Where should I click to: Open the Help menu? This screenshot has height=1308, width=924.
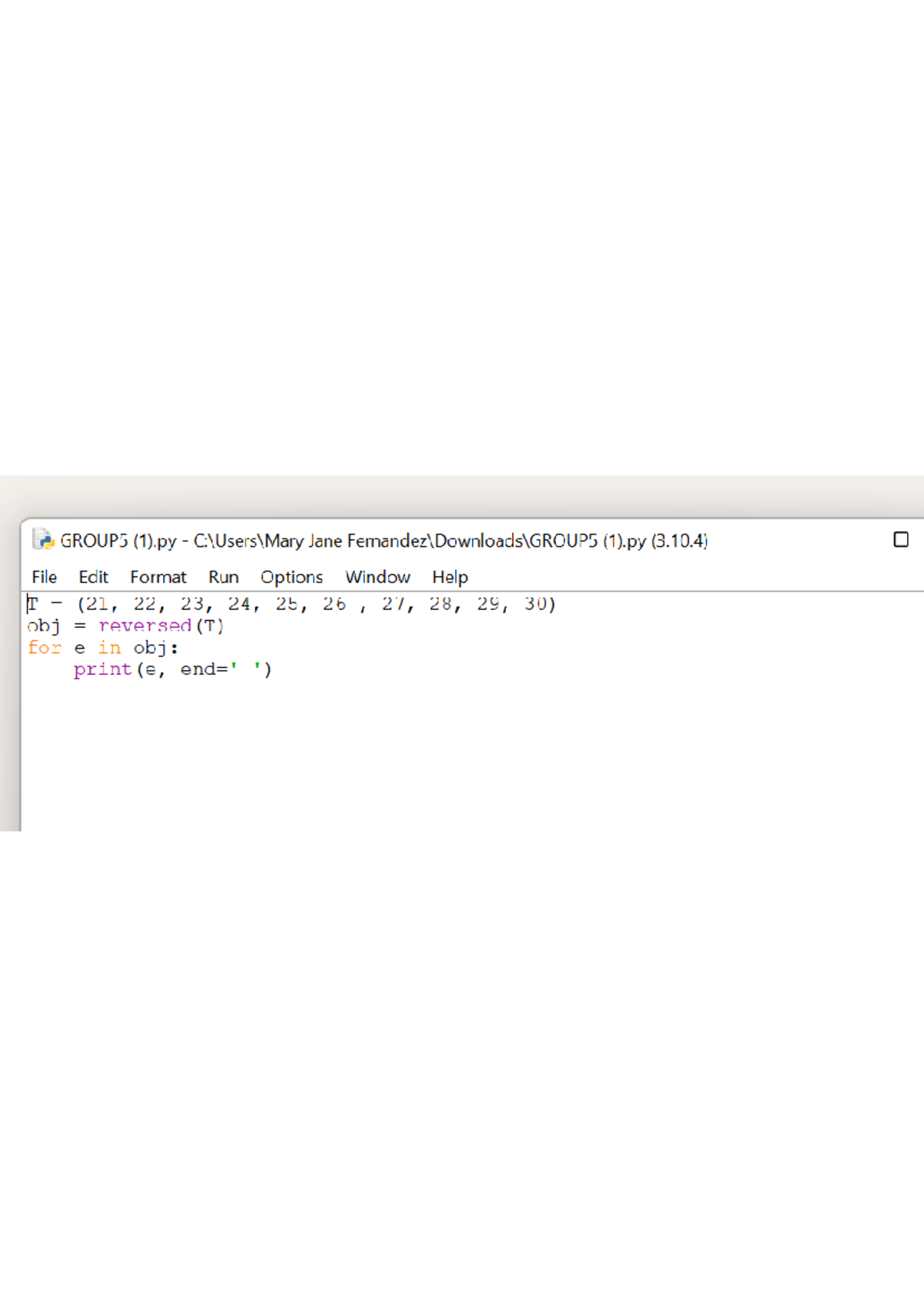tap(450, 577)
